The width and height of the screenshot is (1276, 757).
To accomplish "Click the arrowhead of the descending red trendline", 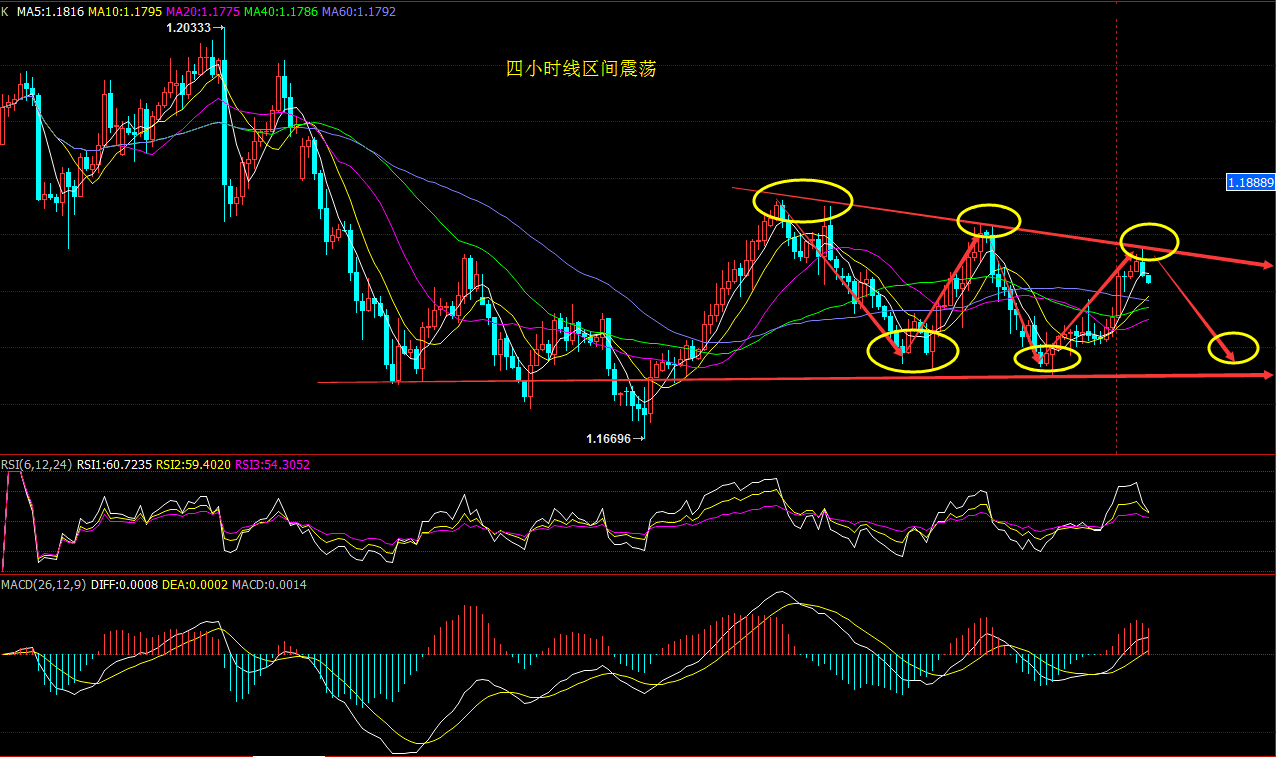I will coord(1267,265).
